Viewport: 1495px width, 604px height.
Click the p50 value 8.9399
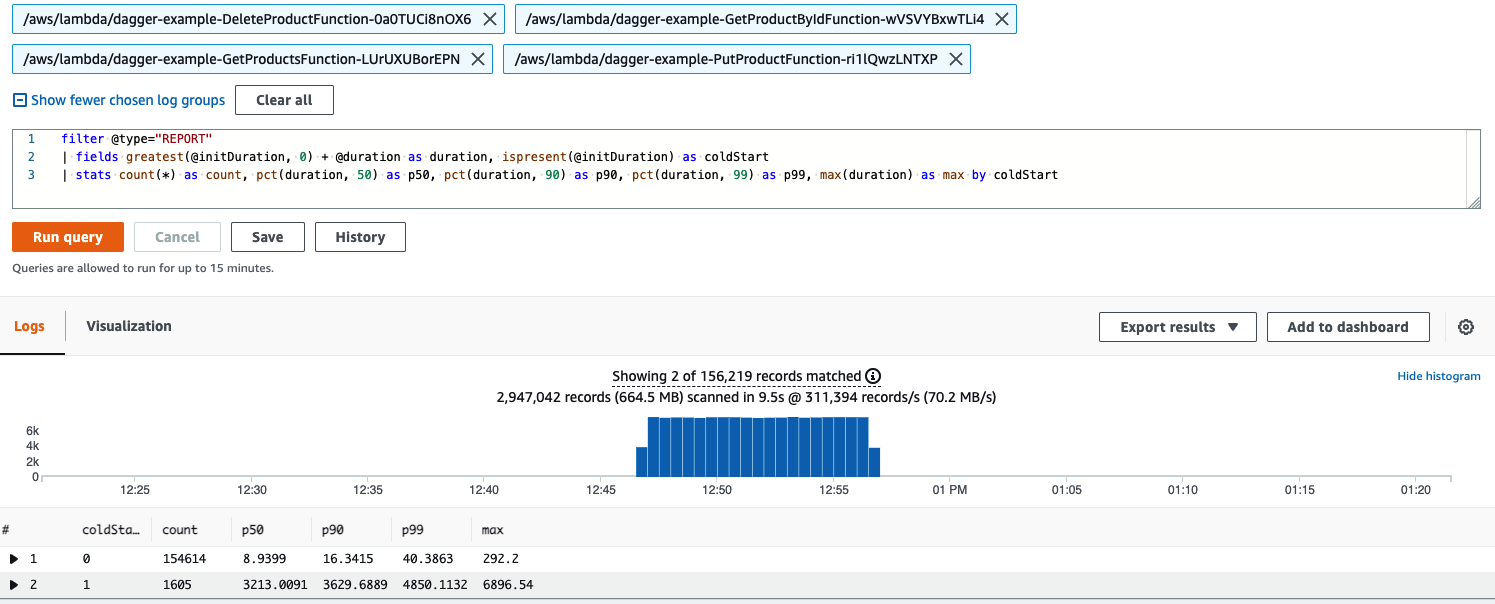263,559
